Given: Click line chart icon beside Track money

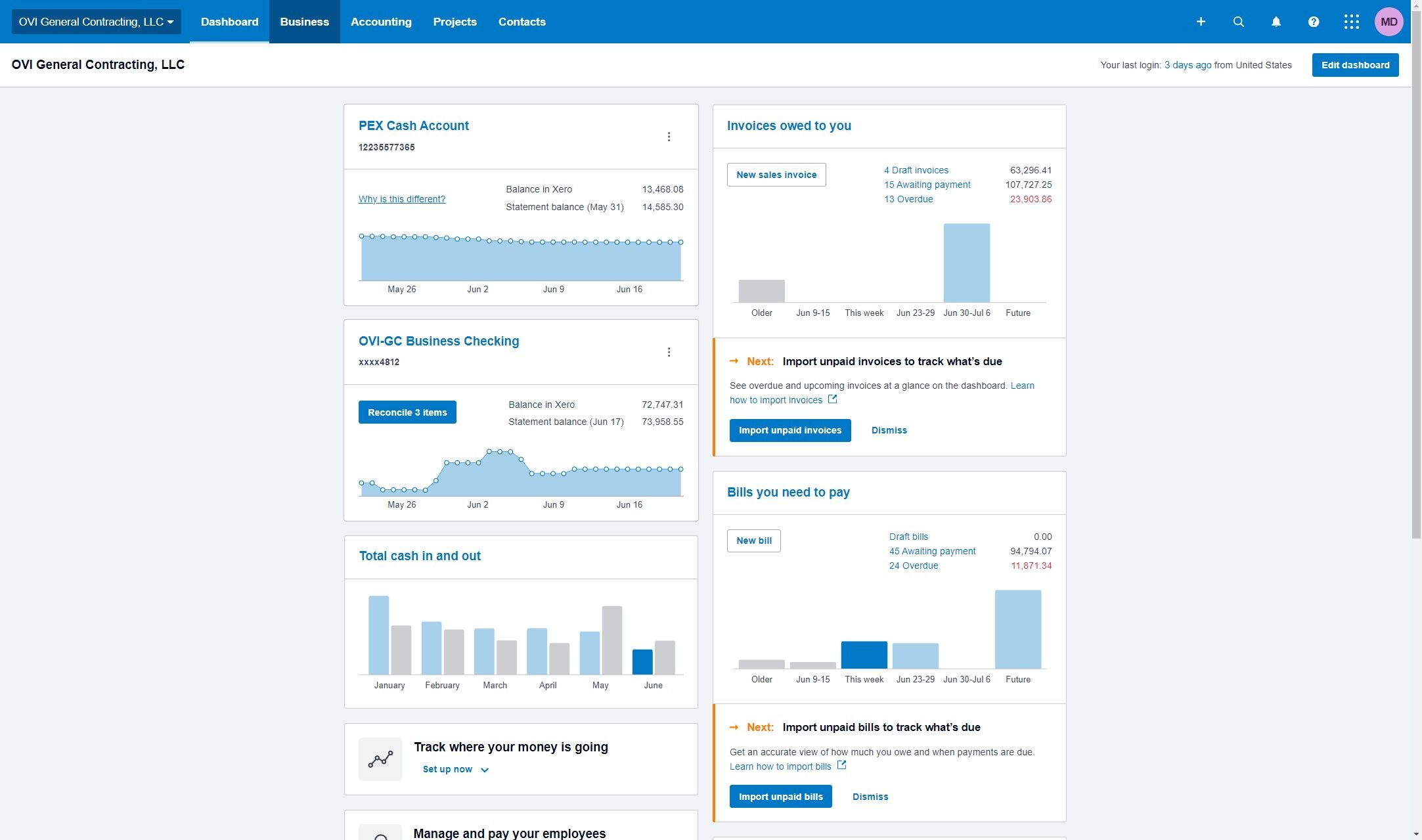Looking at the screenshot, I should (x=380, y=759).
